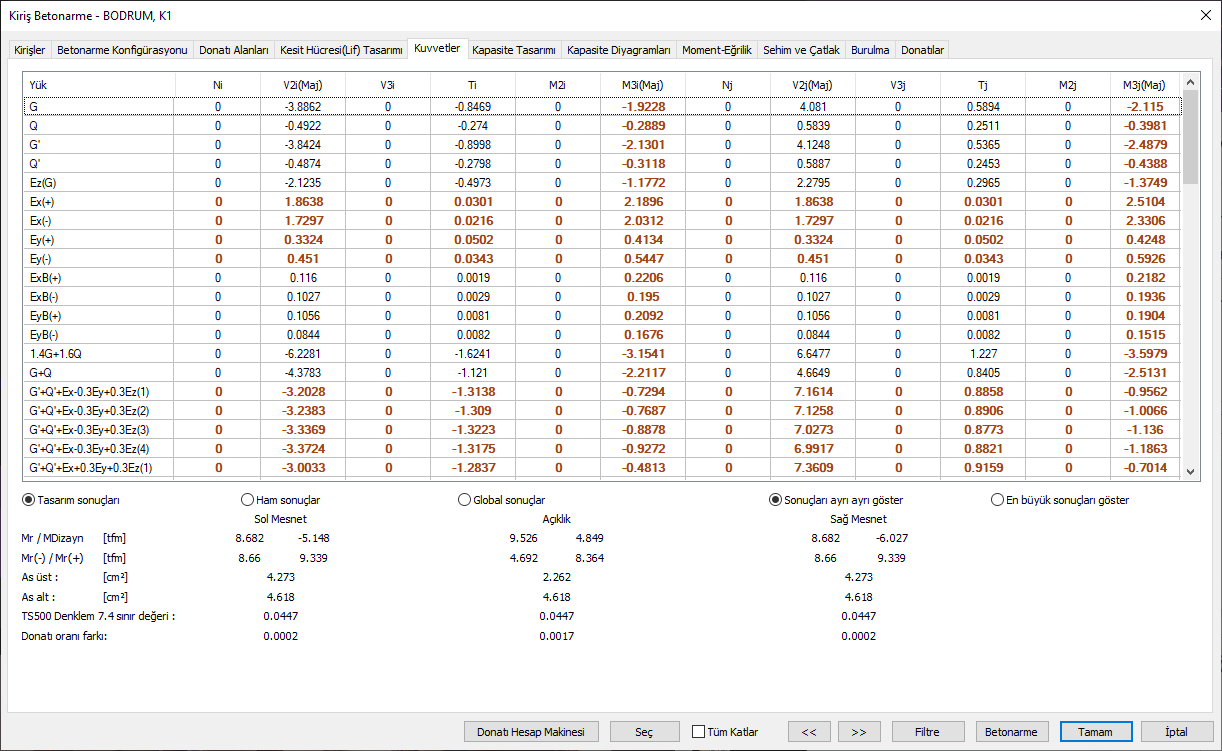Image resolution: width=1222 pixels, height=751 pixels.
Task: Click the Tamam button to confirm
Action: point(1095,732)
